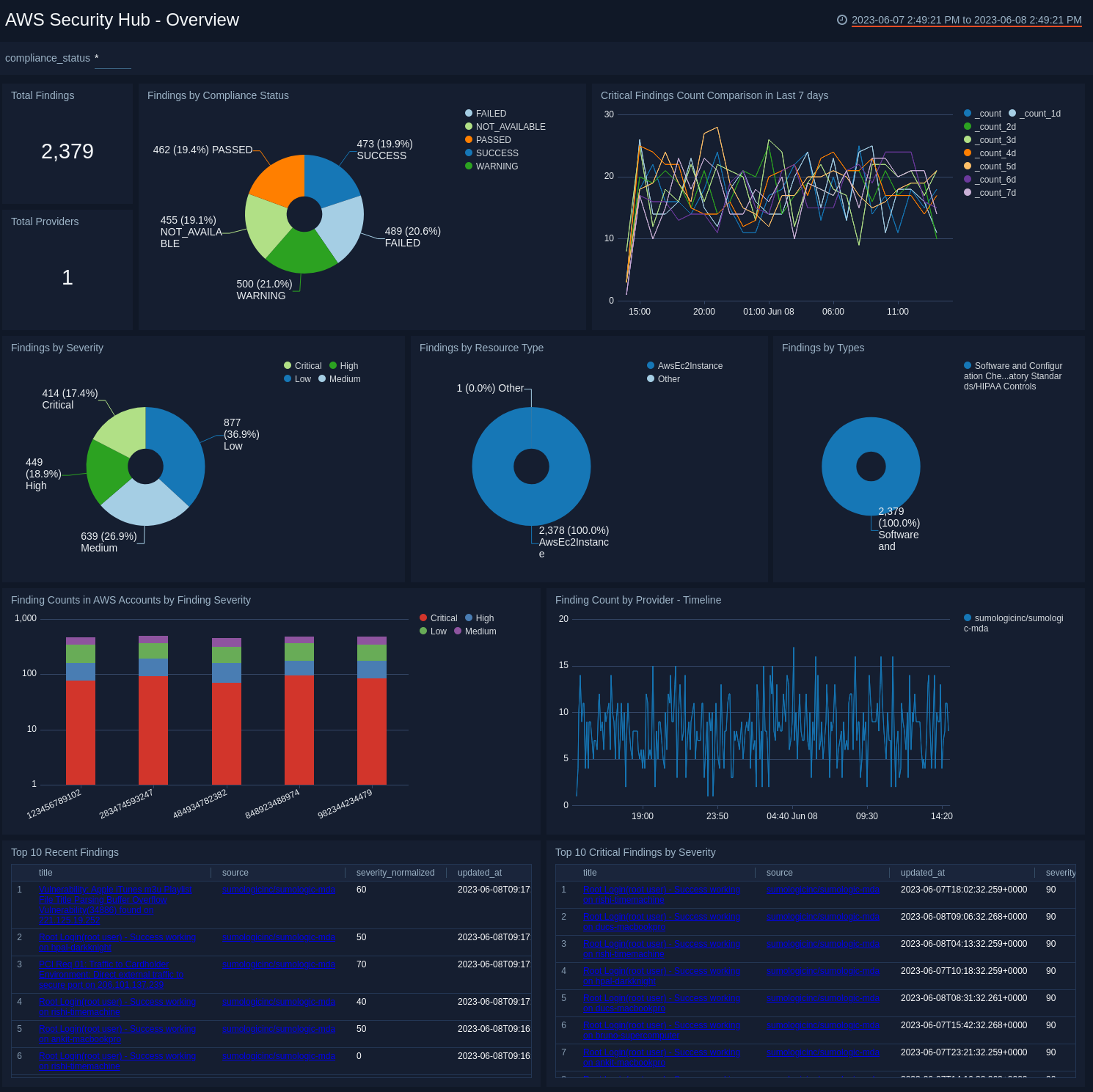Screen dimensions: 1093x1092
Task: Toggle Software and Configuration Checks legend entry
Action: (1013, 376)
